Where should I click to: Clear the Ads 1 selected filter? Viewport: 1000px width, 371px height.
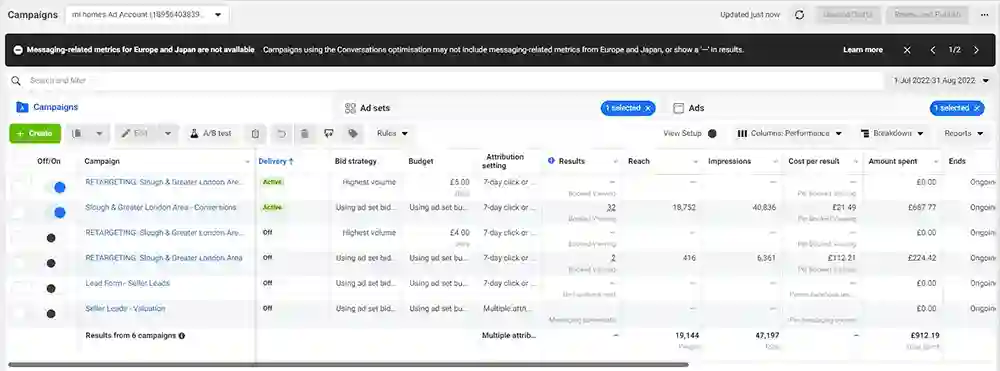click(976, 108)
